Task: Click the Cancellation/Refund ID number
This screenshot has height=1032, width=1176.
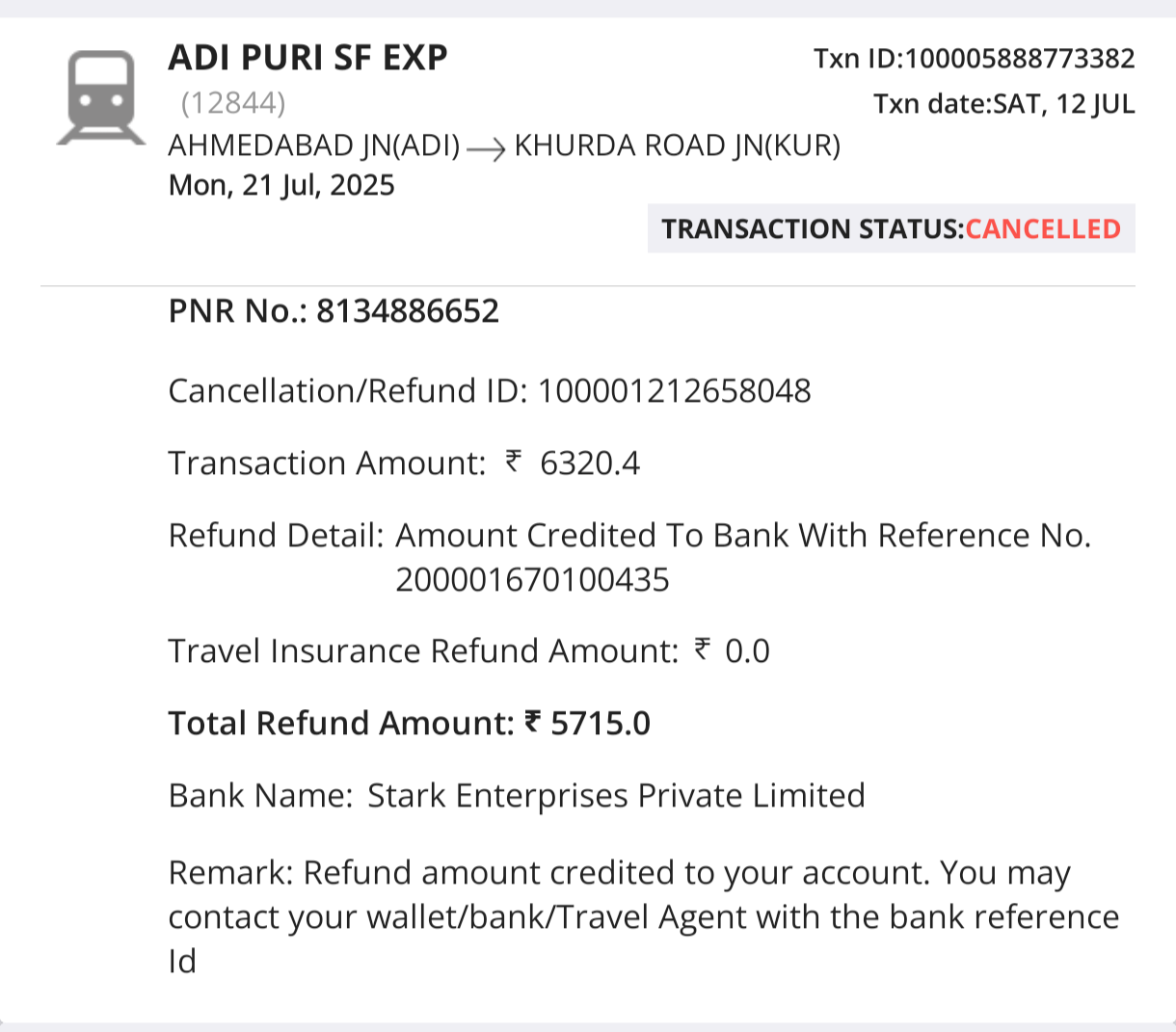Action: tap(674, 391)
